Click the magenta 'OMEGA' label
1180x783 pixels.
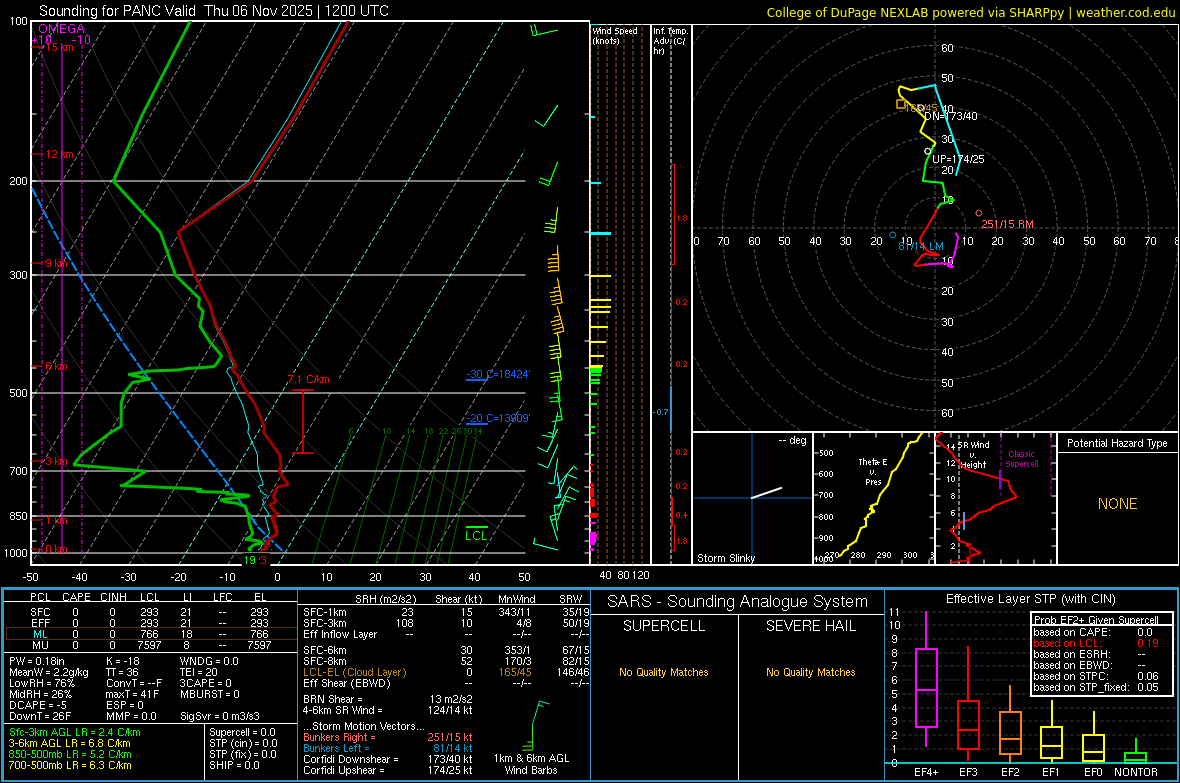(62, 29)
